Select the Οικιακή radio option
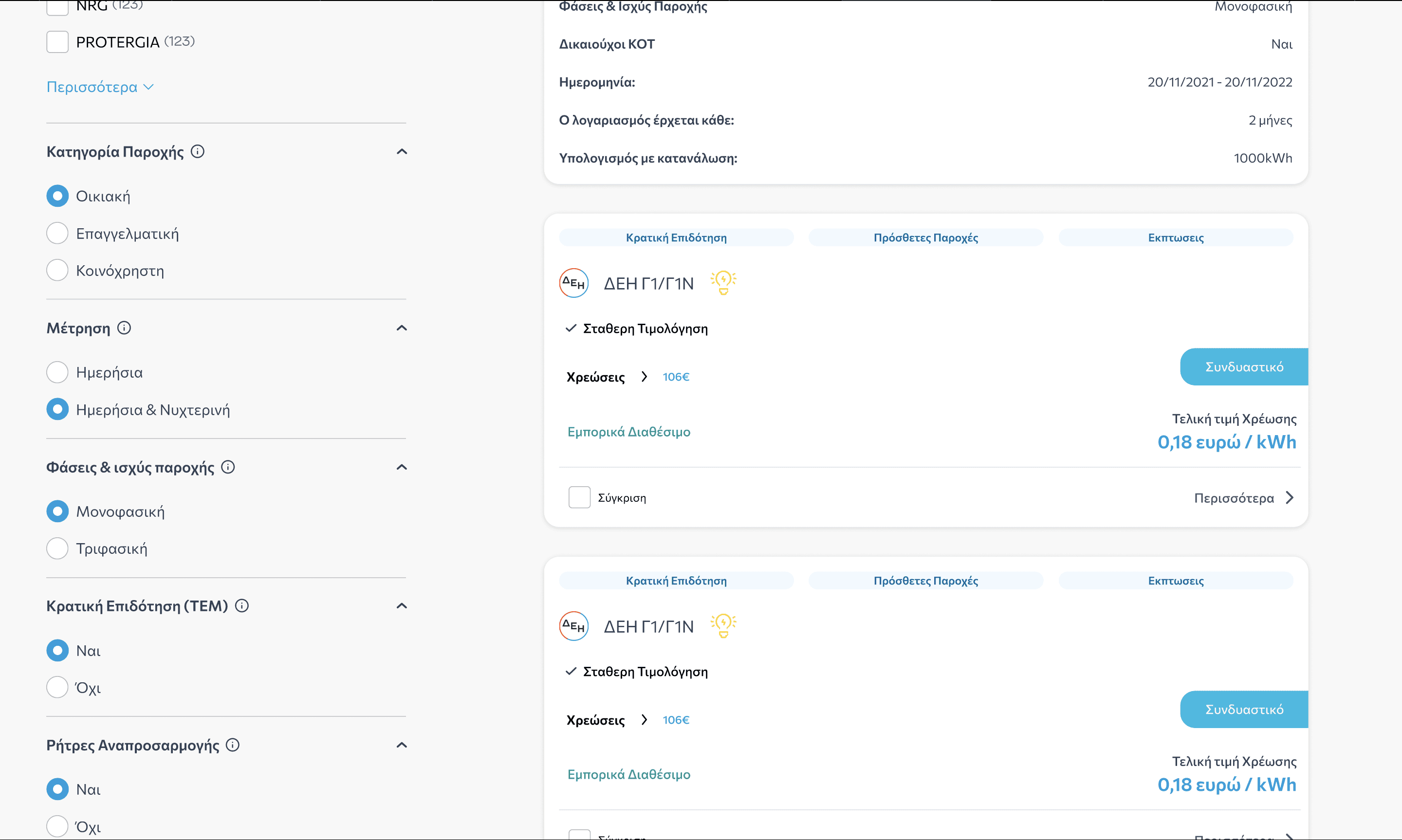The width and height of the screenshot is (1402, 840). [x=57, y=196]
